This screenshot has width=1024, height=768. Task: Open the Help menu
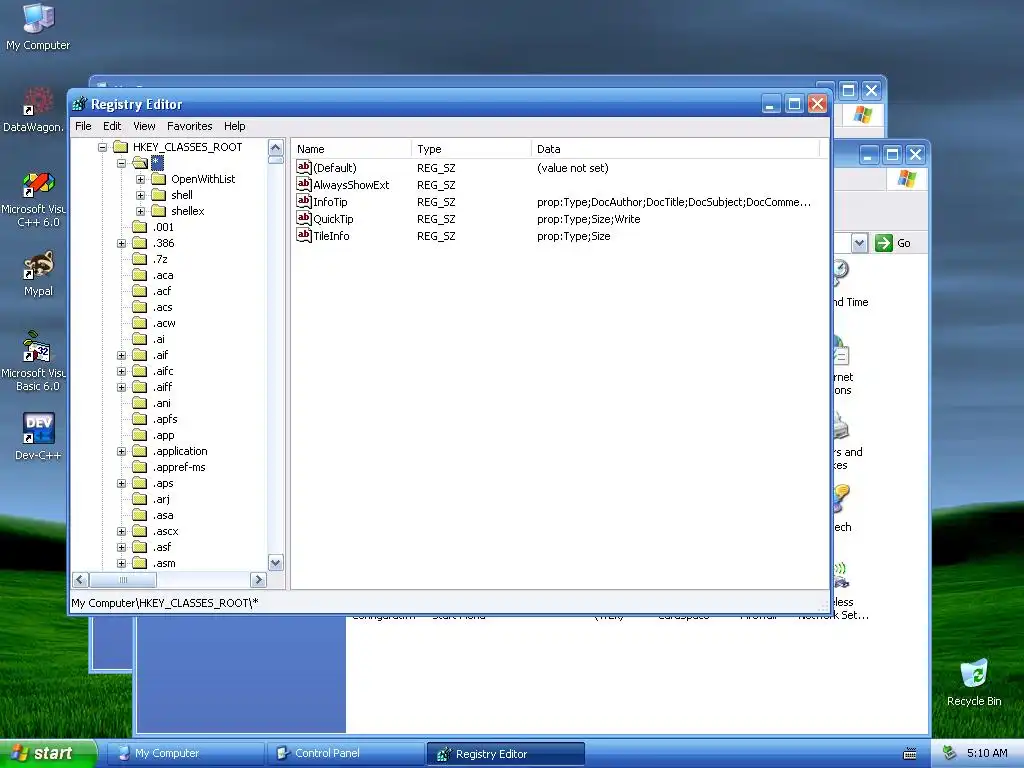[234, 126]
